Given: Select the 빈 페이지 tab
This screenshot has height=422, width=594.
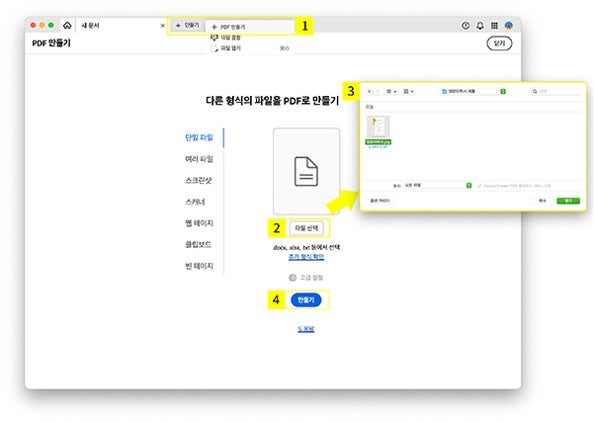Looking at the screenshot, I should [x=199, y=266].
